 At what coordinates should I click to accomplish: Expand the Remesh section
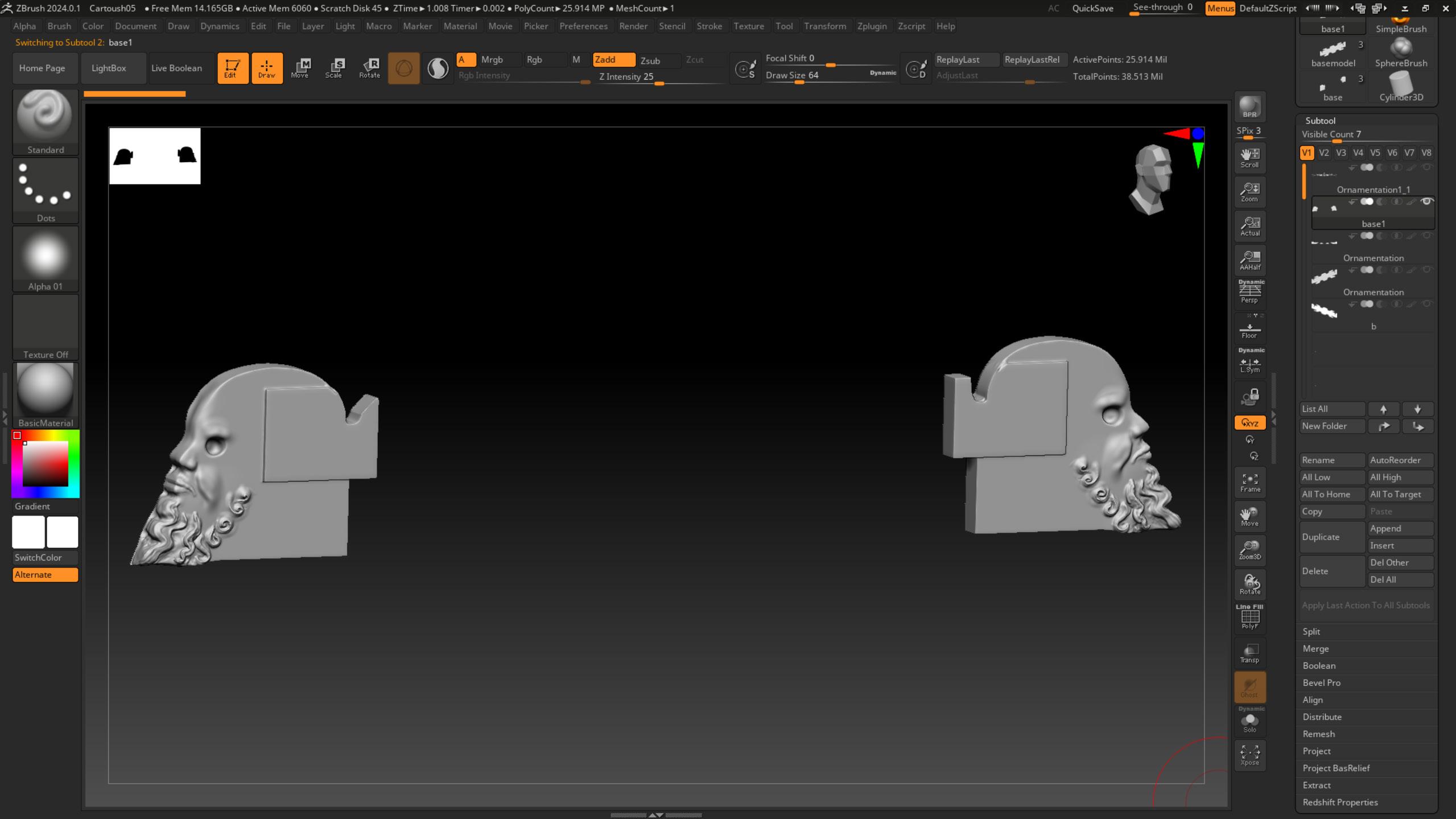coord(1318,734)
